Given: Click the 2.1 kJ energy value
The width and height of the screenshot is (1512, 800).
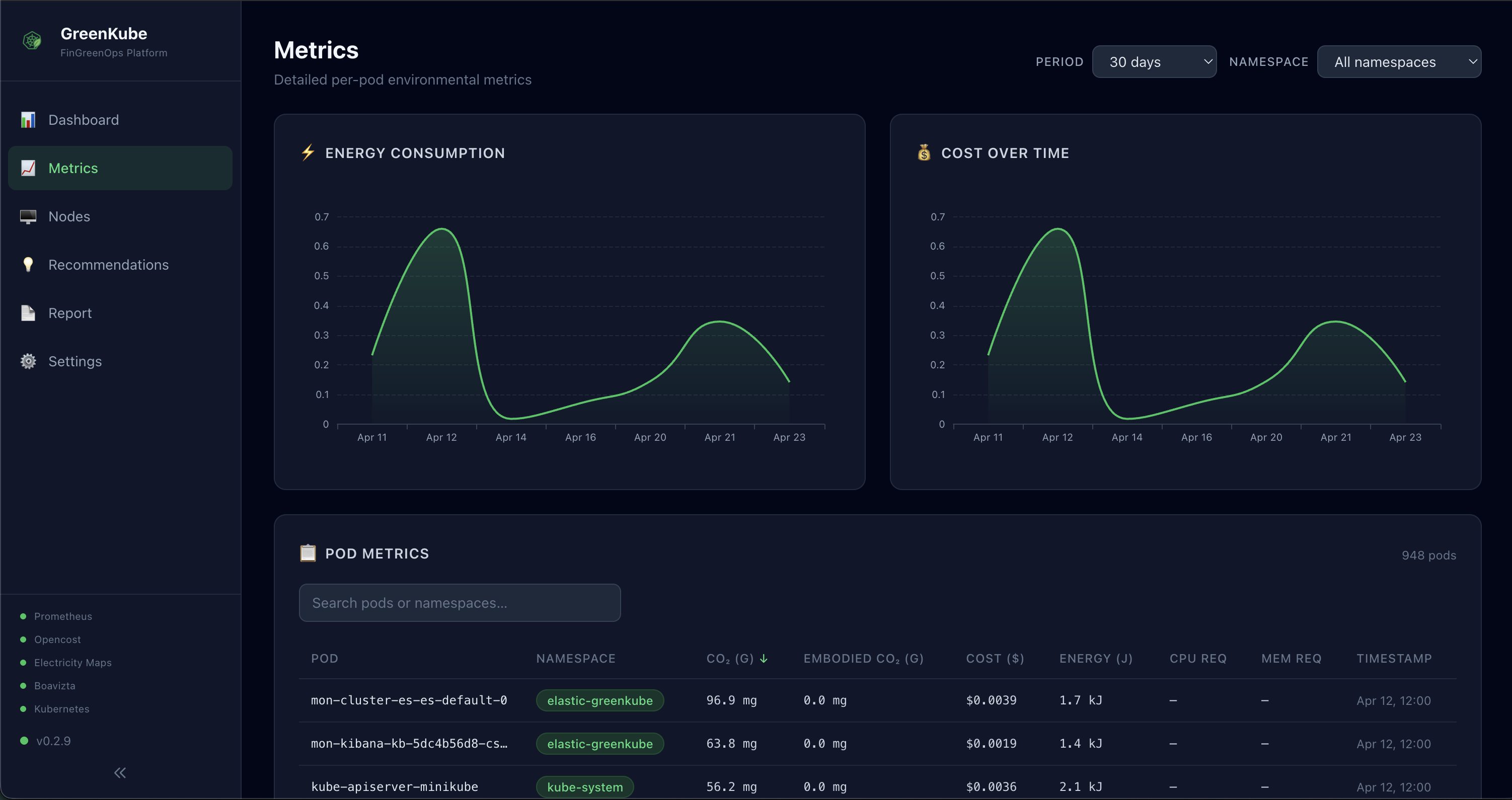Looking at the screenshot, I should tap(1081, 786).
